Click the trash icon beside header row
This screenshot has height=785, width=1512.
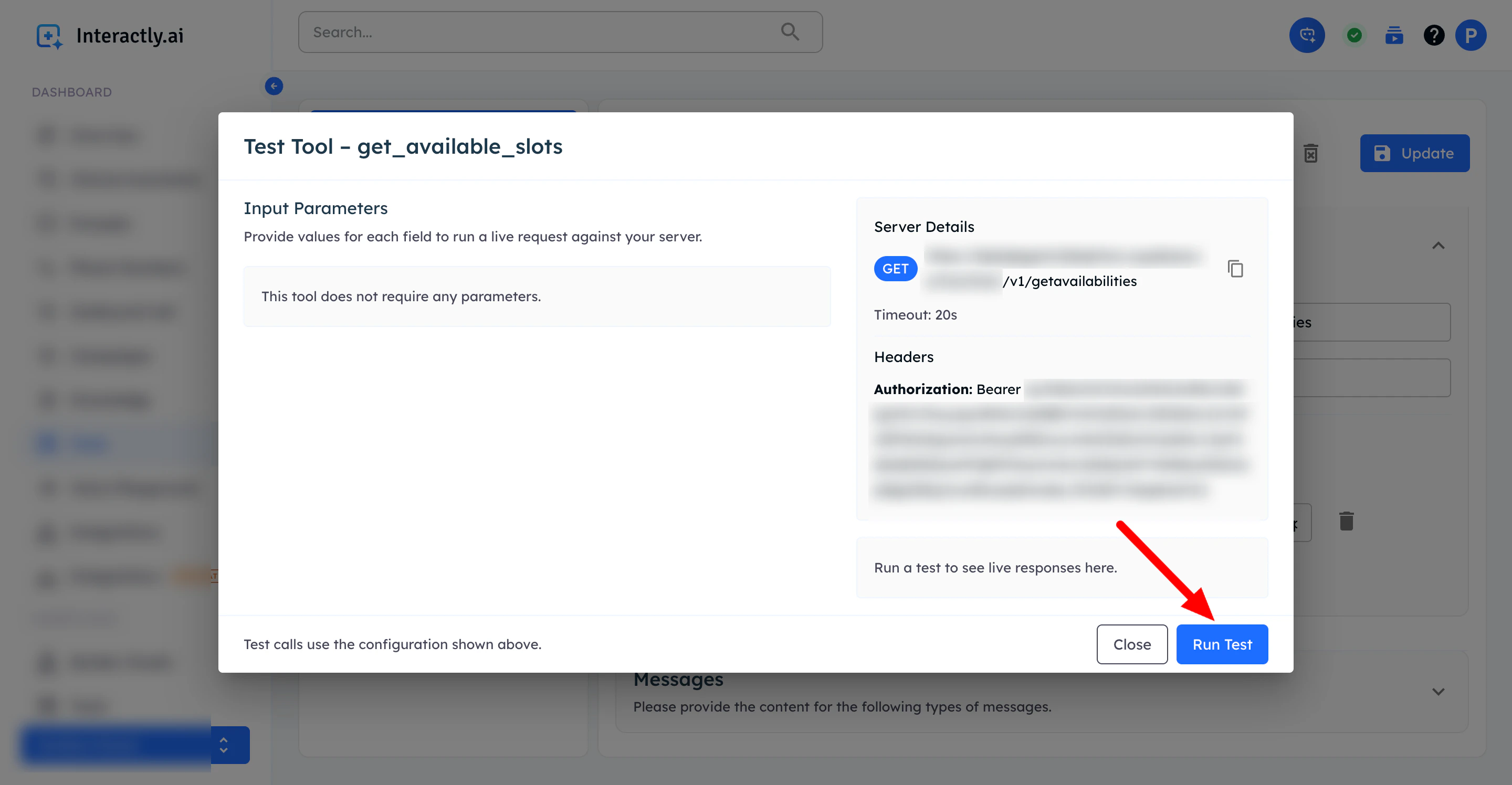coord(1346,521)
